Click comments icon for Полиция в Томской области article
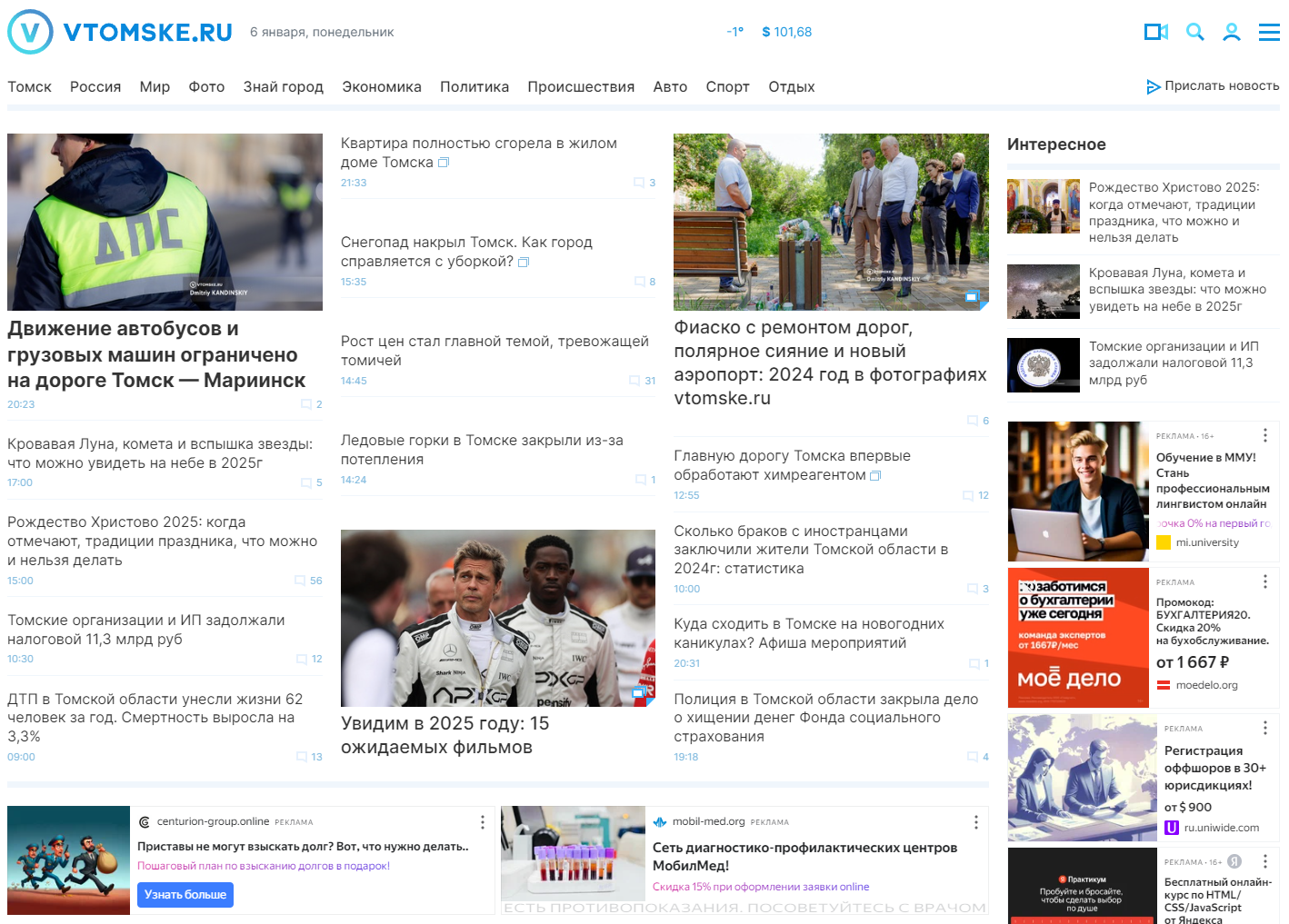1289x924 pixels. pos(973,757)
